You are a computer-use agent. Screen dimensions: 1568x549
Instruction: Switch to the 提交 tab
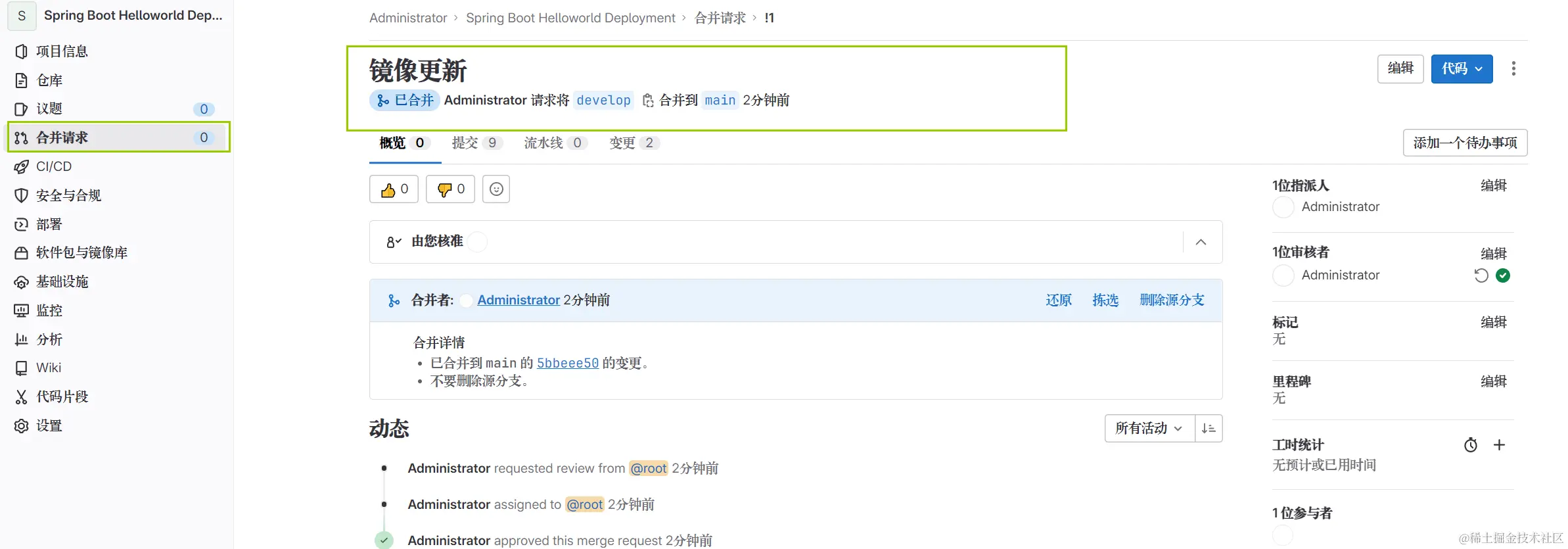(x=477, y=143)
